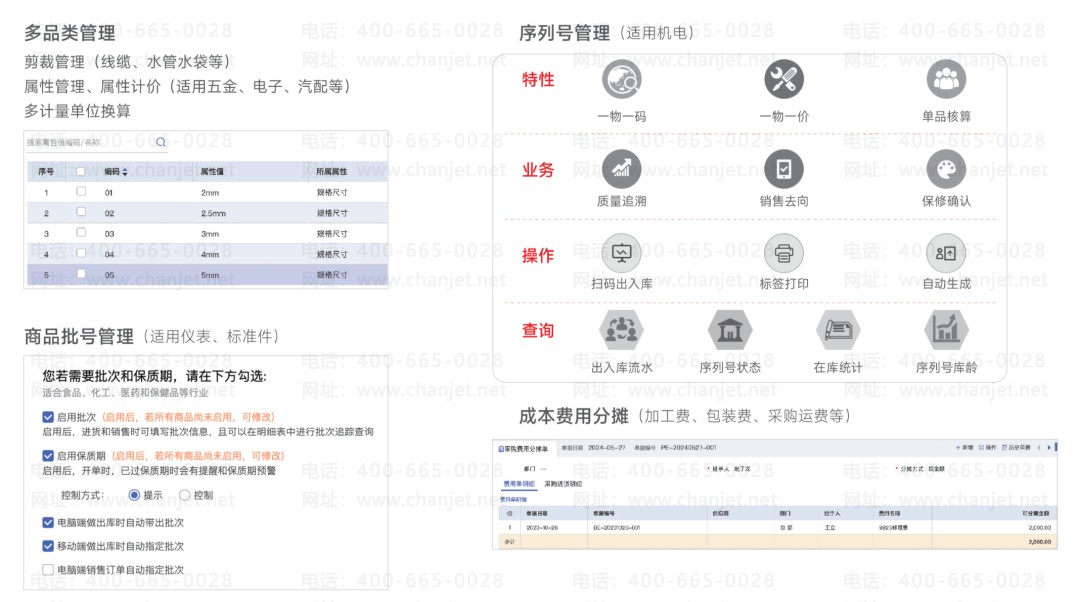1080x602 pixels.
Task: Click the 单据日期 2024-05-27 field
Action: pyautogui.click(x=594, y=448)
